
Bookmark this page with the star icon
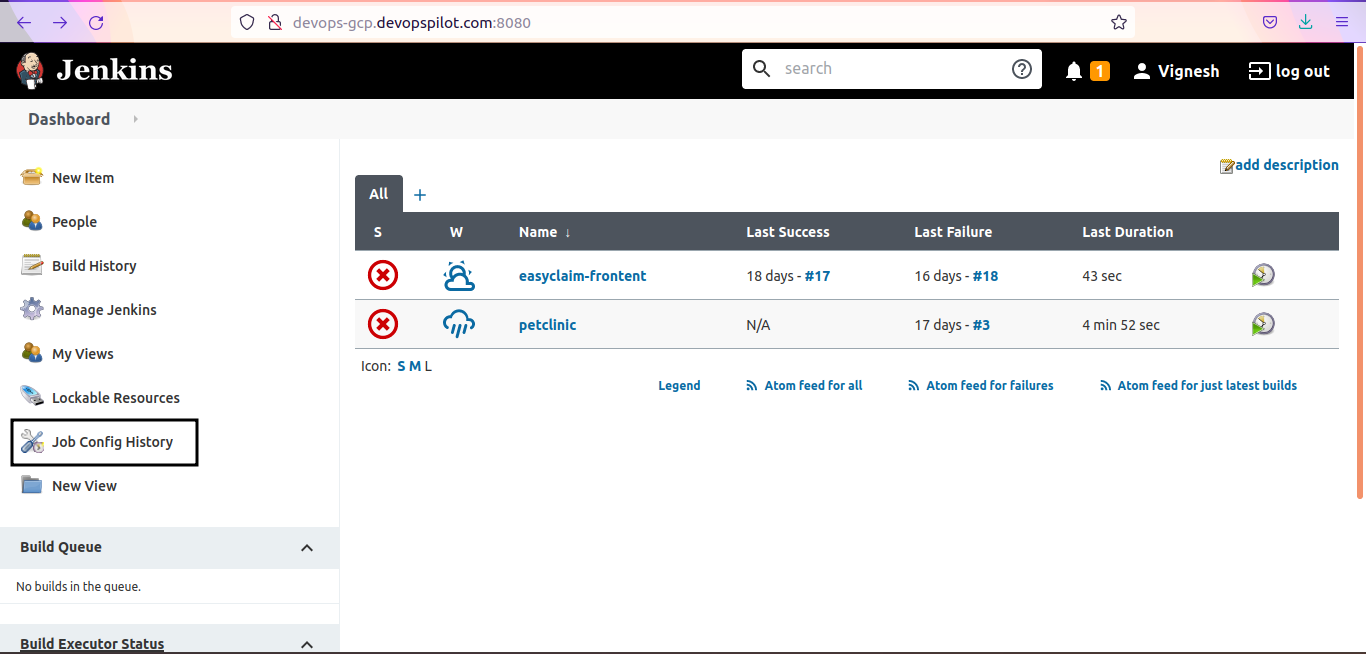click(x=1119, y=22)
